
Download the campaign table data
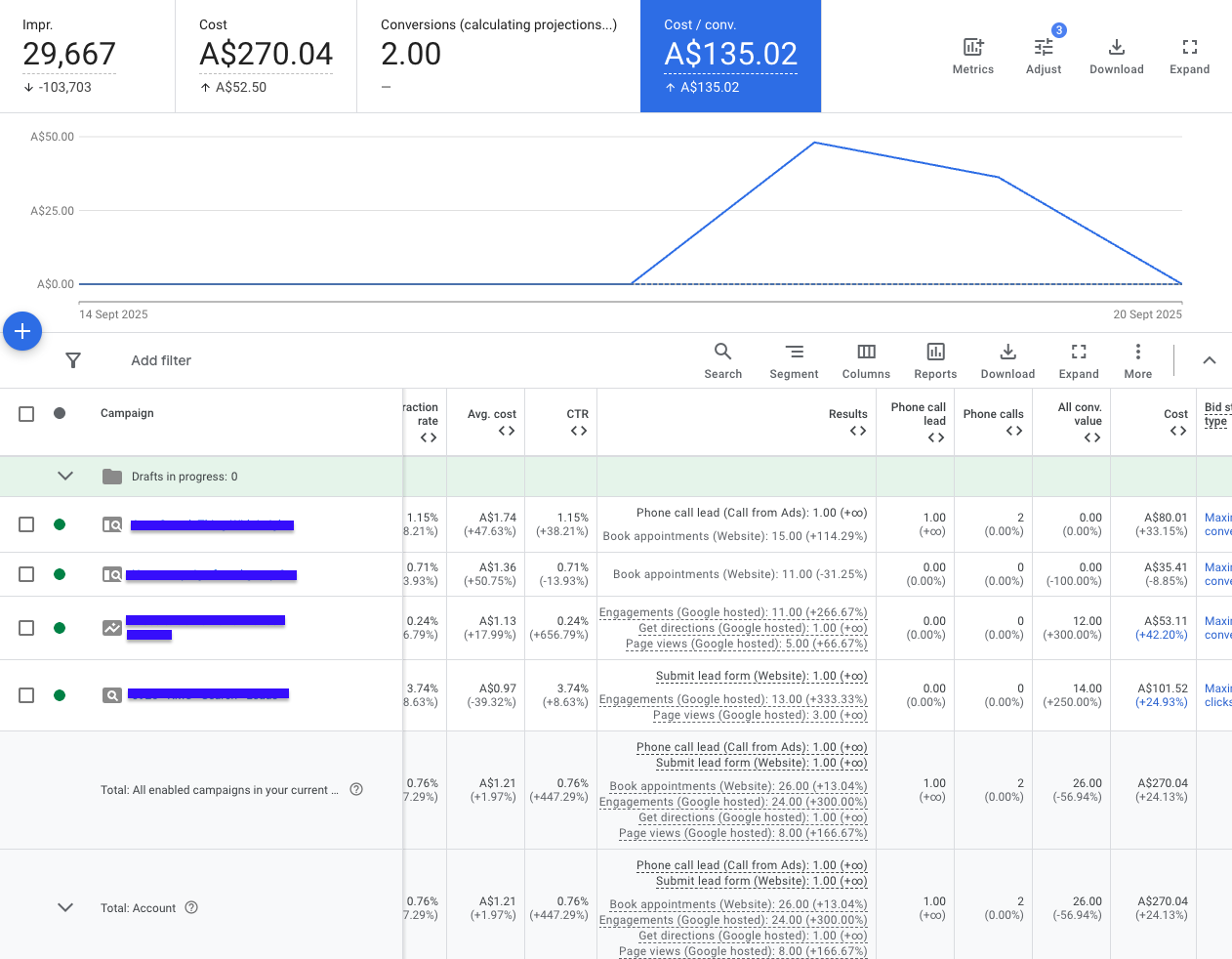click(1007, 360)
